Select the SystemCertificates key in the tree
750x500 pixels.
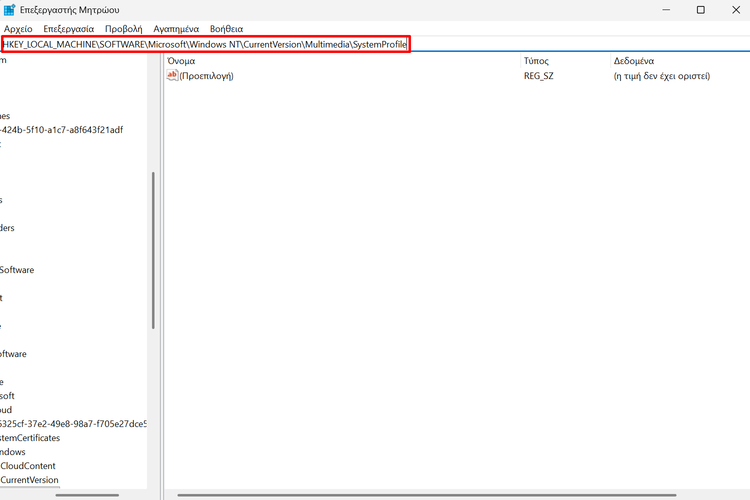[30, 438]
